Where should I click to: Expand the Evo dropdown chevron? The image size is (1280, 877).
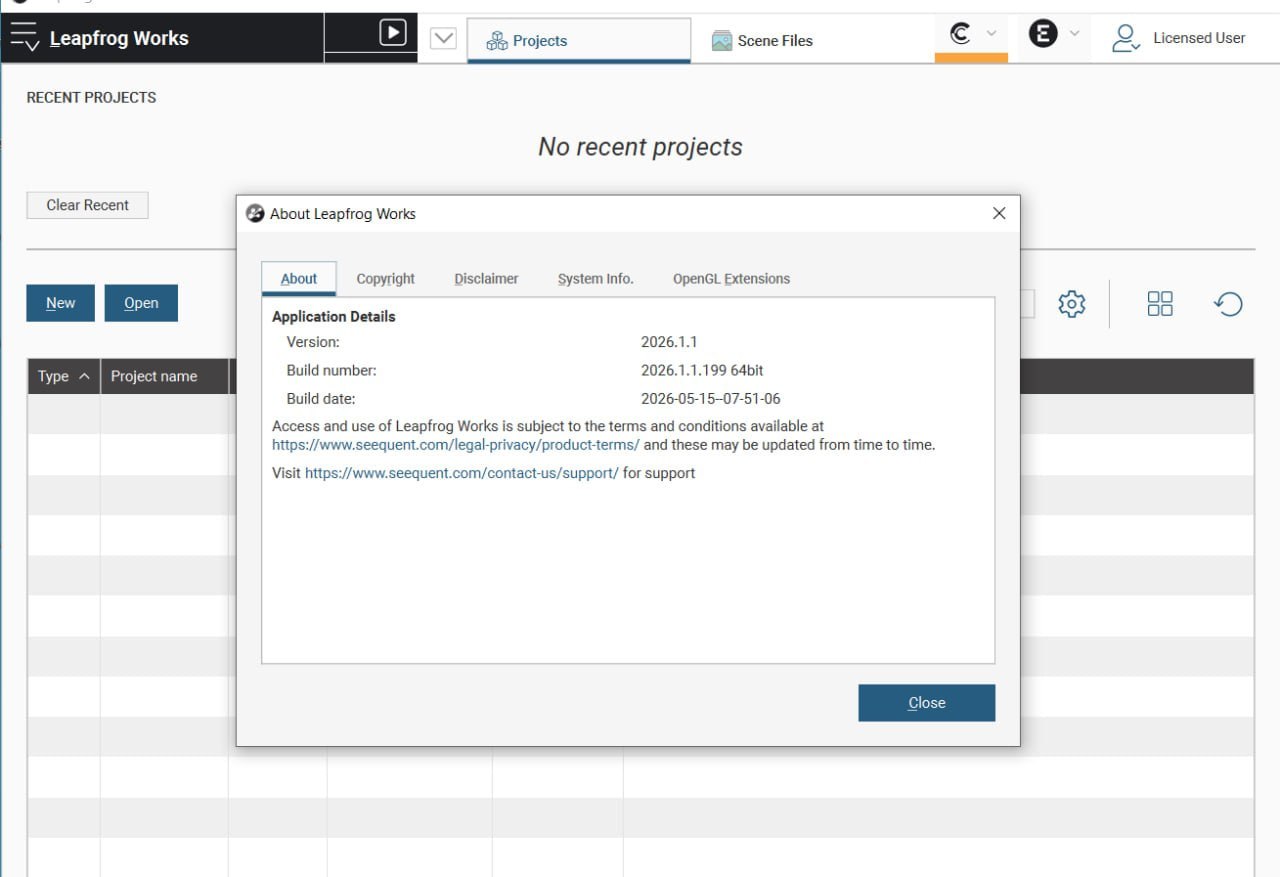(1074, 33)
